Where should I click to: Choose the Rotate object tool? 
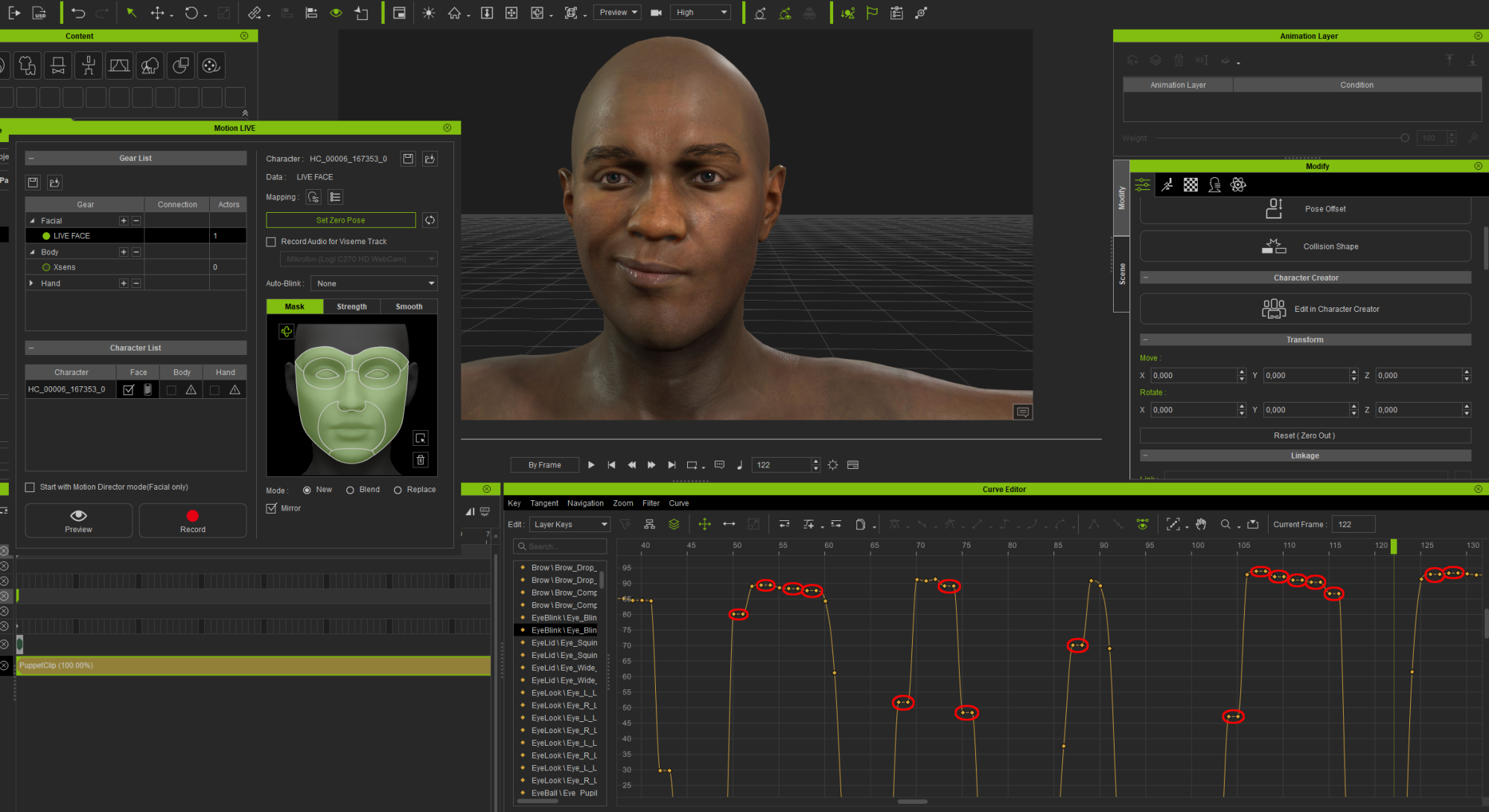[x=191, y=13]
